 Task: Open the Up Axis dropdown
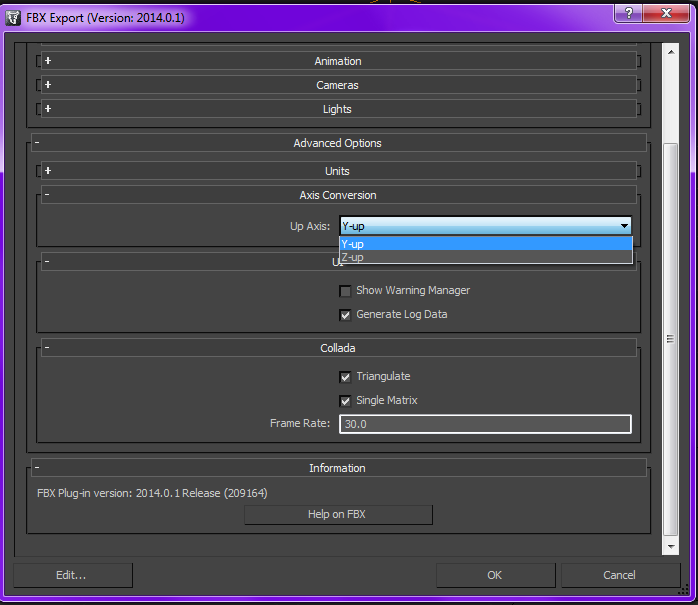485,226
